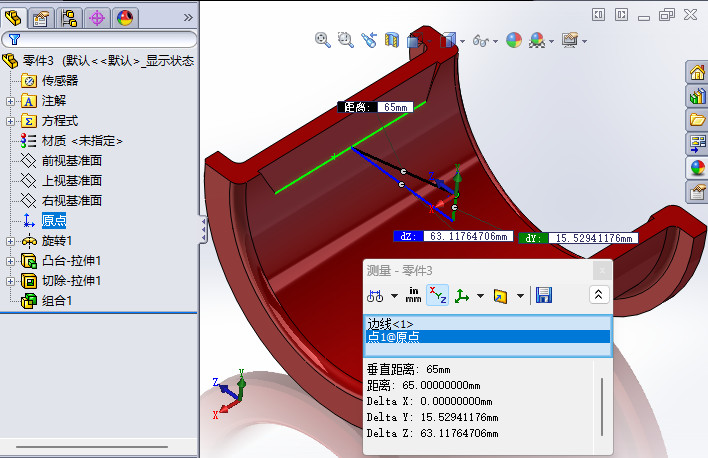Viewport: 708px width, 458px height.
Task: Select 点1@原点 in the measure list
Action: pyautogui.click(x=488, y=337)
